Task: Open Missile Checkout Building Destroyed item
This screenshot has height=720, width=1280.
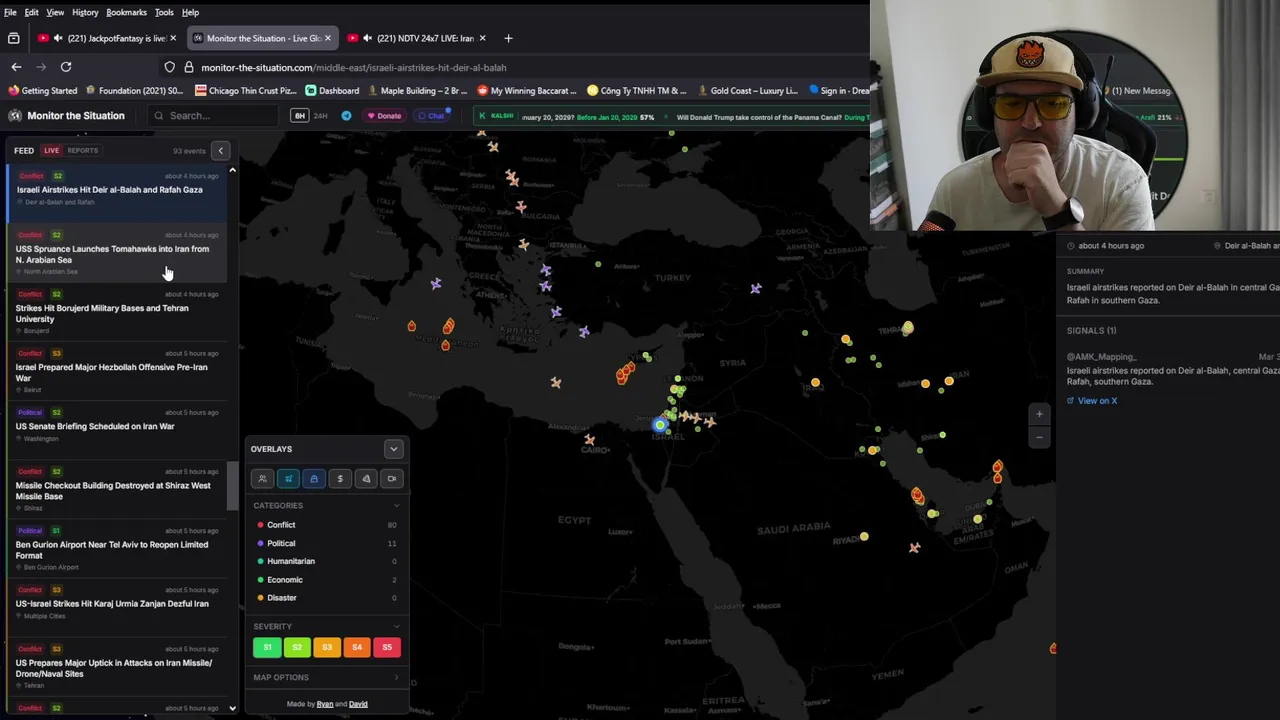Action: pos(116,491)
